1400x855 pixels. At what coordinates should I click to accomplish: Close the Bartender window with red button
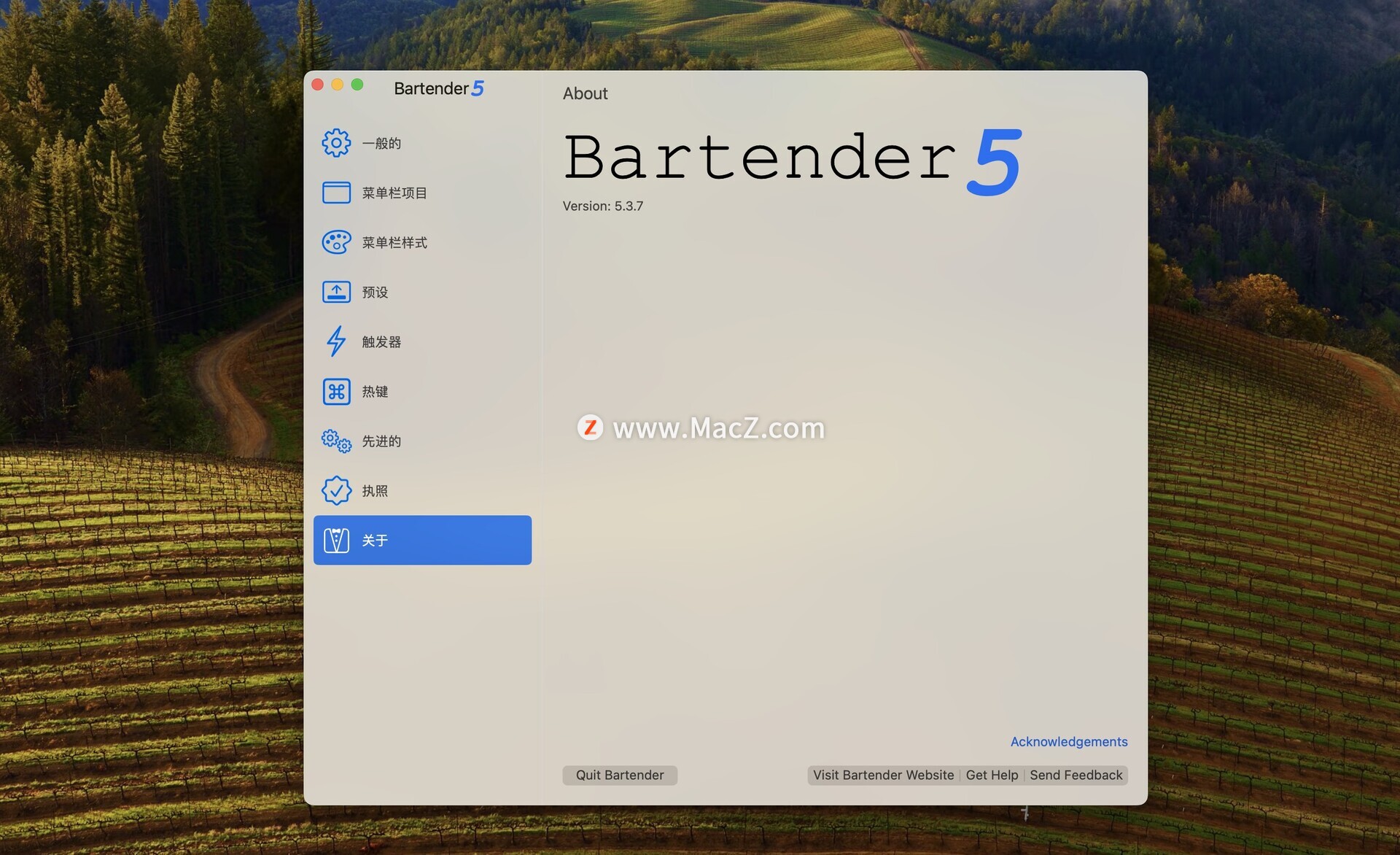click(318, 85)
